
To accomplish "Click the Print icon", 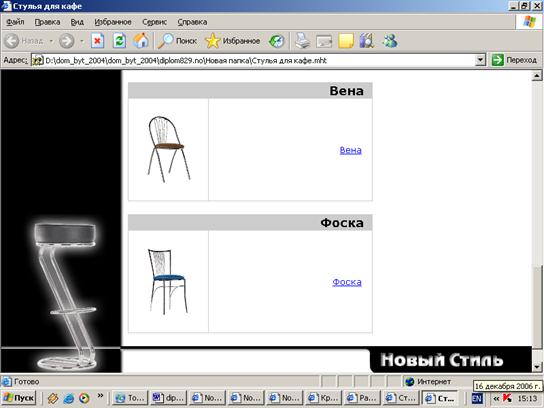I will [x=303, y=41].
